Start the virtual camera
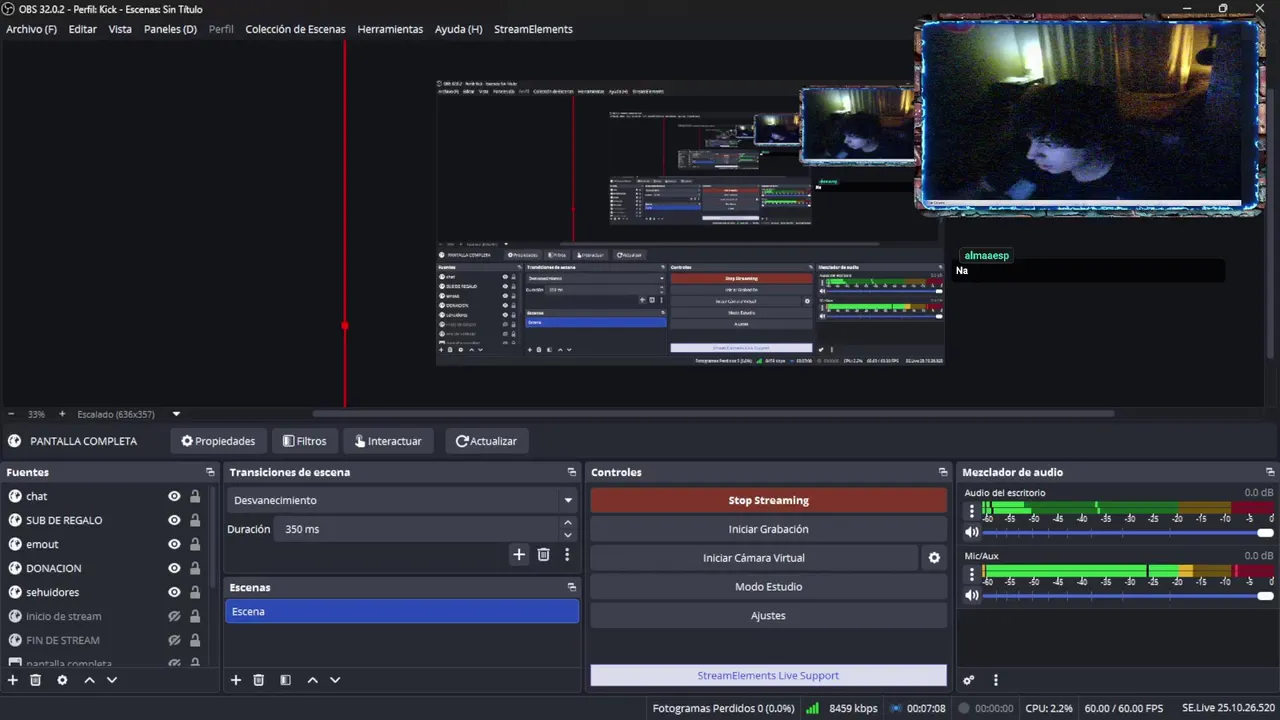 pos(754,558)
